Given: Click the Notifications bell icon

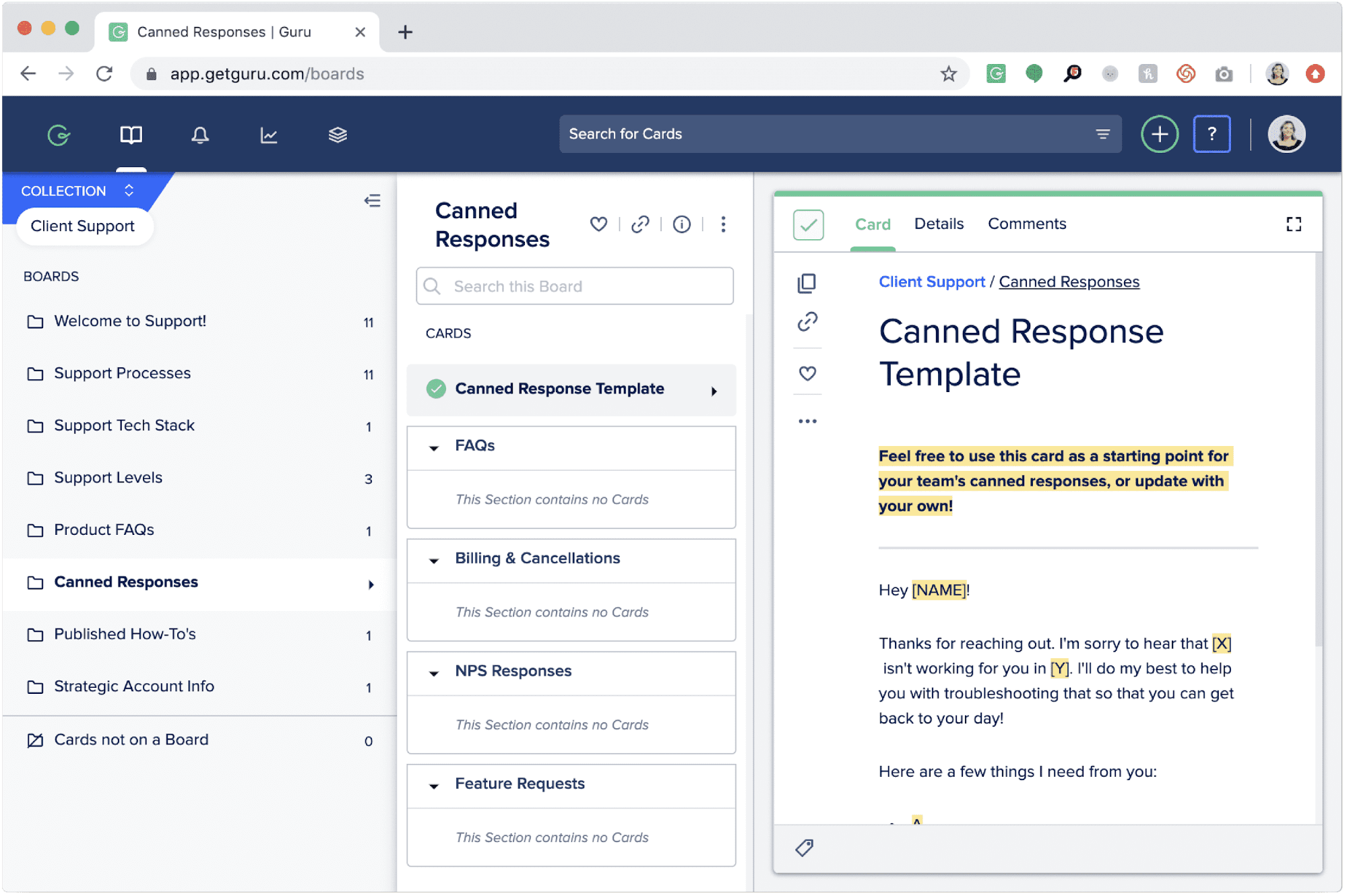Looking at the screenshot, I should pyautogui.click(x=199, y=134).
